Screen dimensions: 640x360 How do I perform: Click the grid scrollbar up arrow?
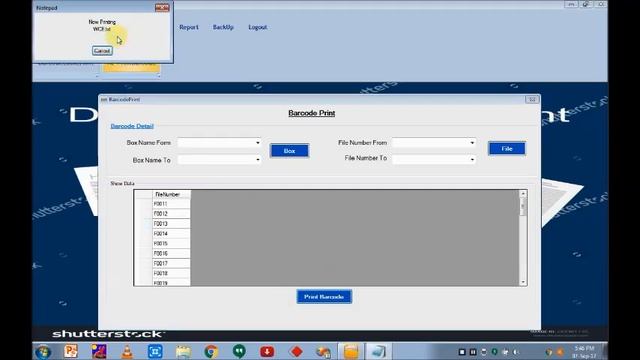523,193
